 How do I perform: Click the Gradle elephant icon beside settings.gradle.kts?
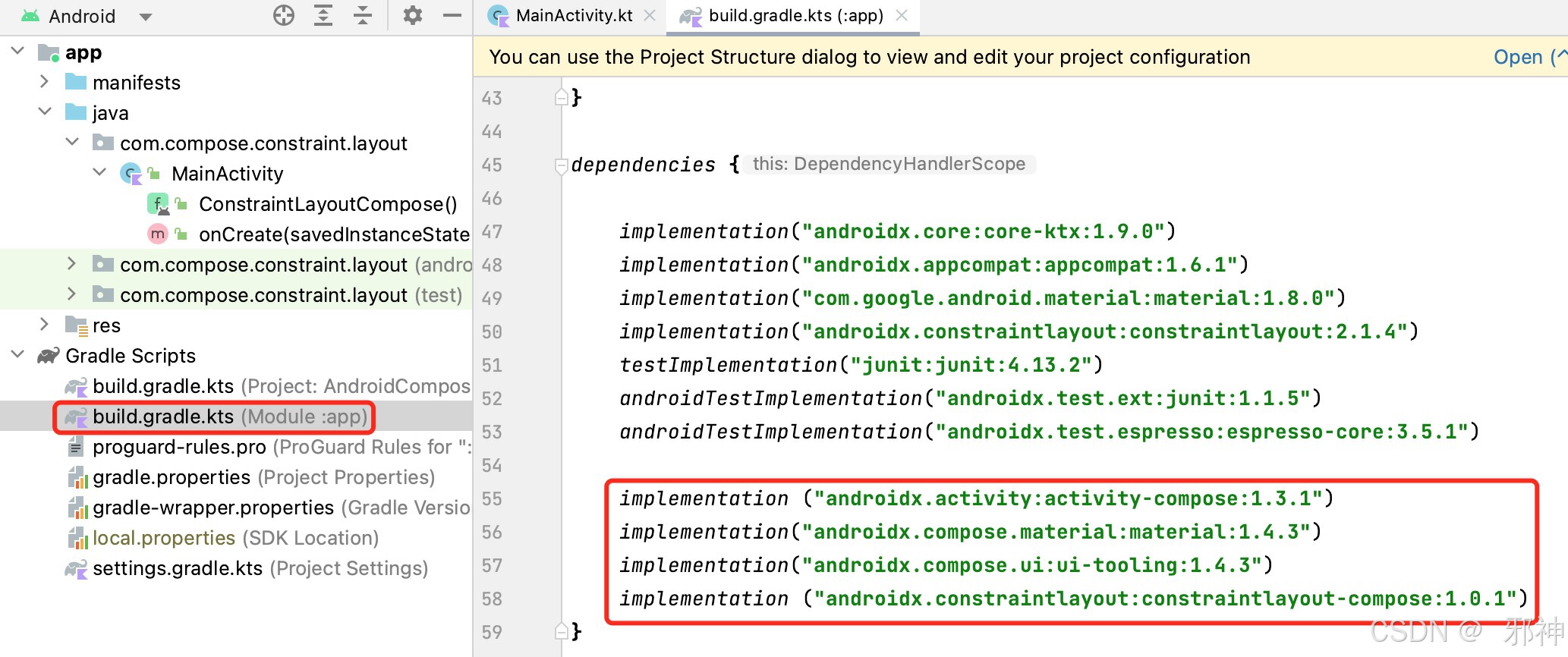76,568
